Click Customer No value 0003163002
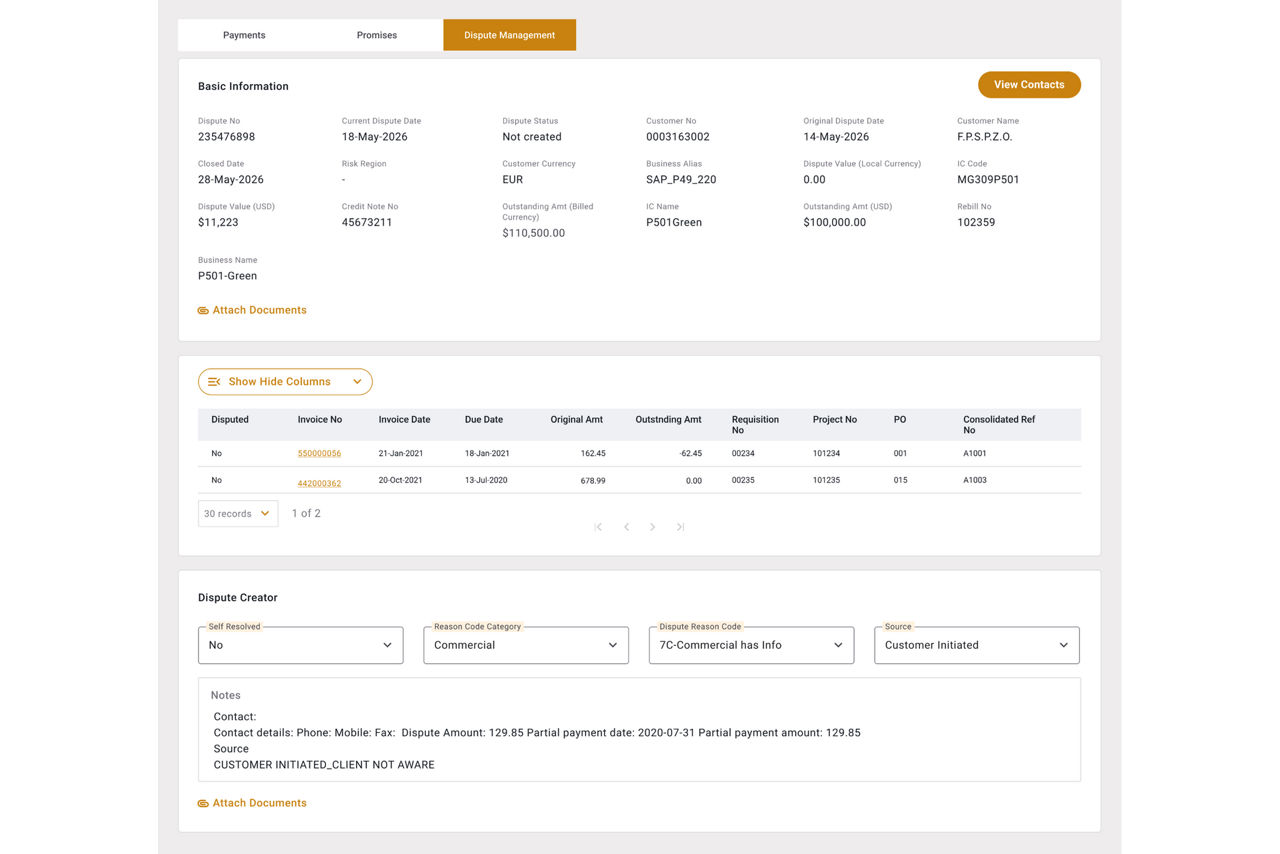The width and height of the screenshot is (1280, 854). tap(678, 137)
